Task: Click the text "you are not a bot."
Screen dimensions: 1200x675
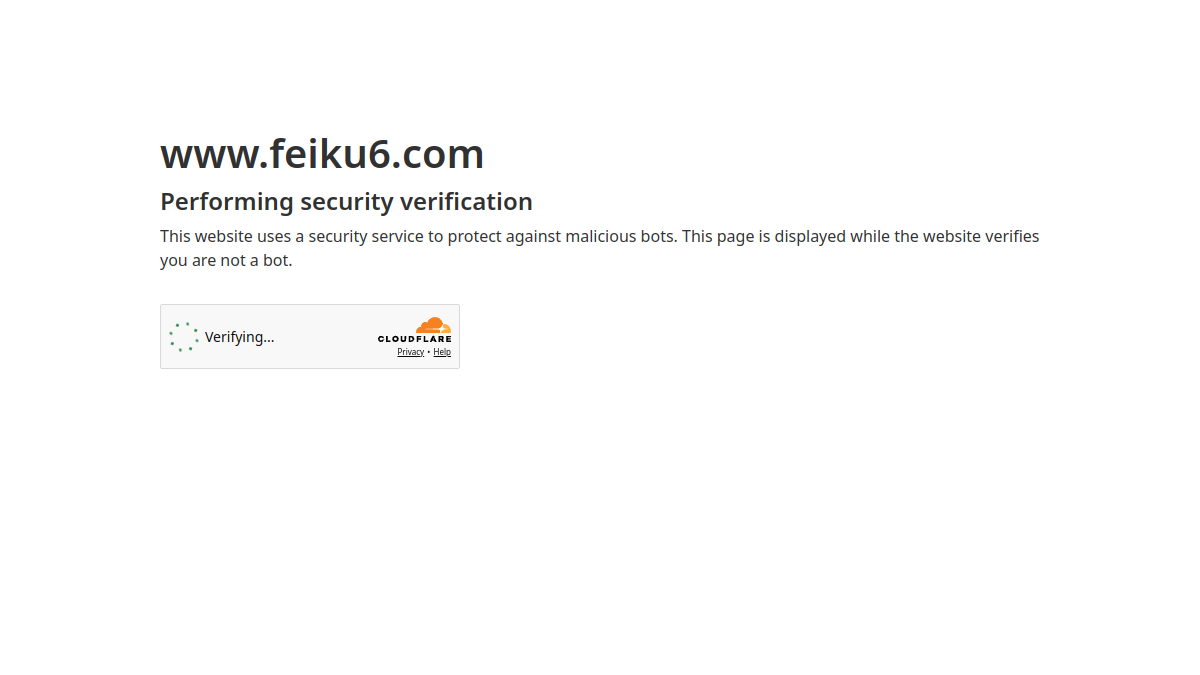Action: (x=226, y=260)
